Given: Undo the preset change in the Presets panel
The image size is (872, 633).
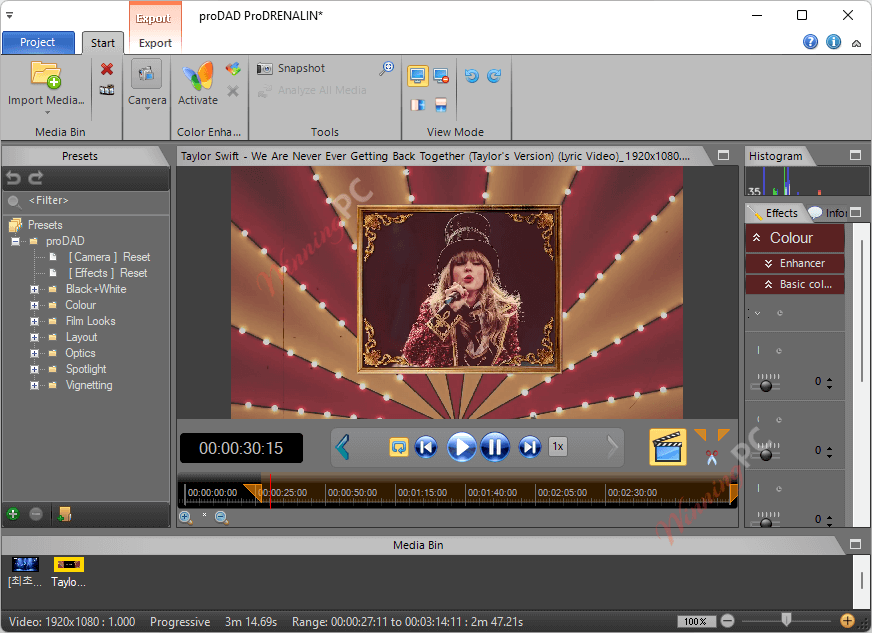Looking at the screenshot, I should tap(13, 178).
